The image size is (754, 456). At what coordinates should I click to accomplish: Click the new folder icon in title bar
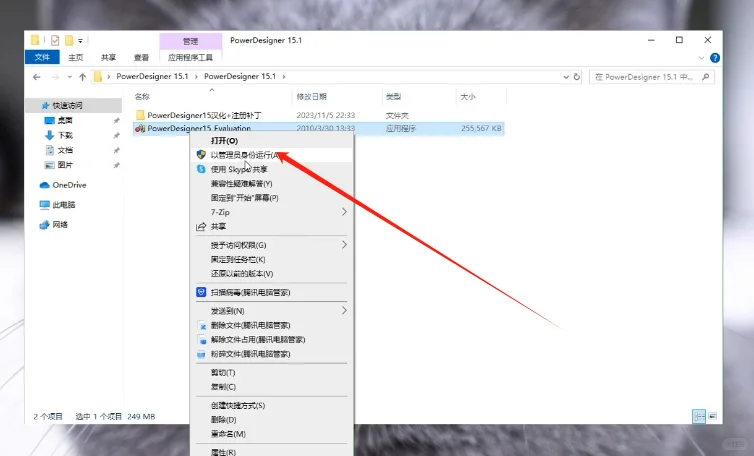(x=69, y=40)
